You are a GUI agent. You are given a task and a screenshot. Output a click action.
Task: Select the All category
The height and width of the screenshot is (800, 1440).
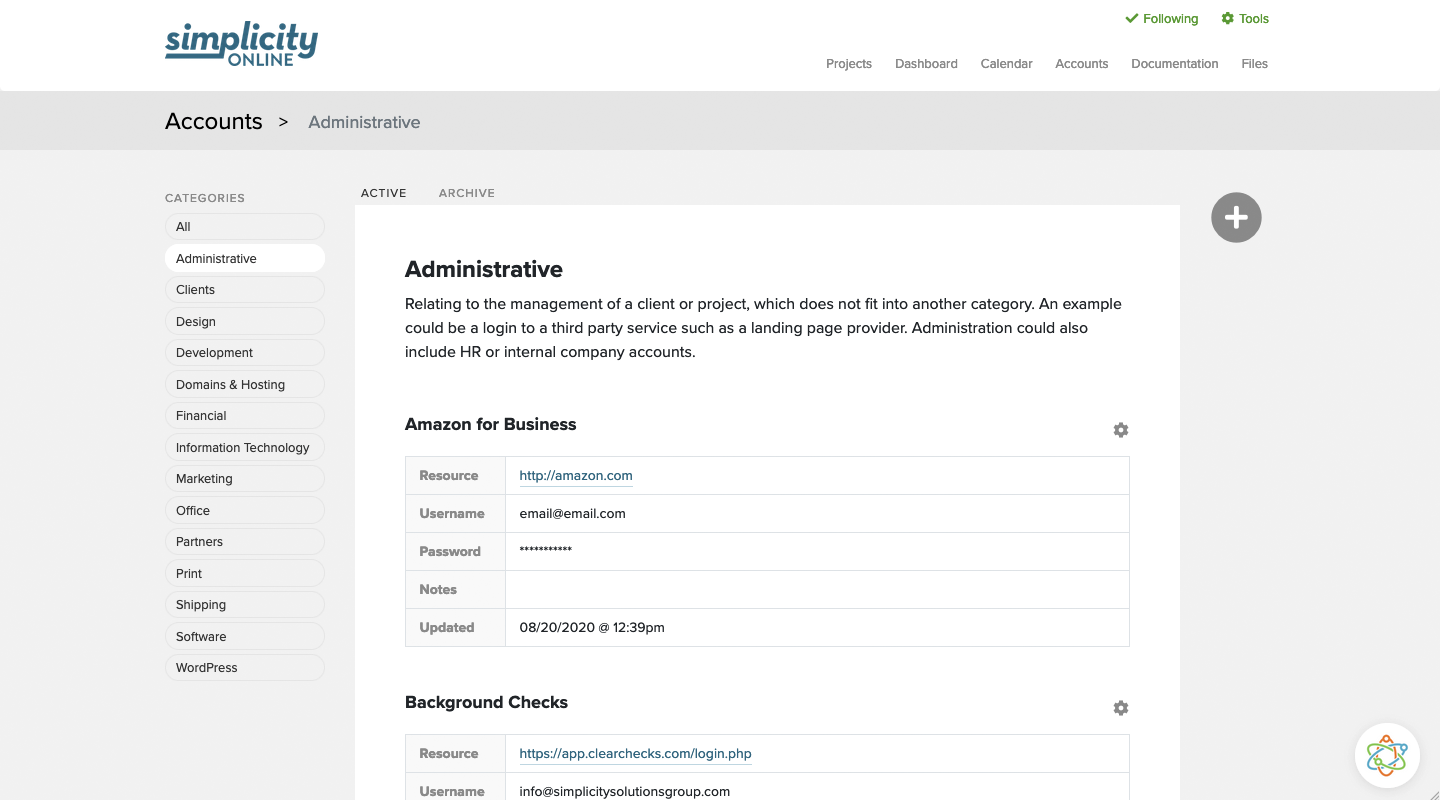coord(245,227)
